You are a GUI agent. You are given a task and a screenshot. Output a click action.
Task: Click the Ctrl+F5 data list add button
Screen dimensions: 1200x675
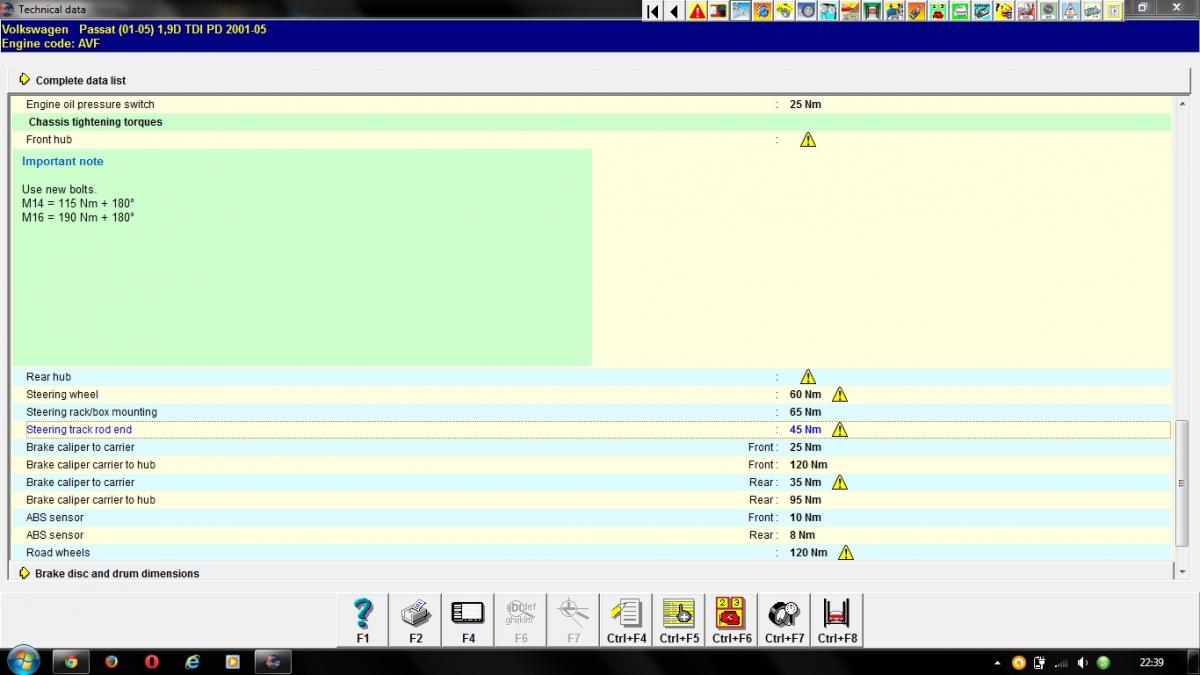[678, 619]
